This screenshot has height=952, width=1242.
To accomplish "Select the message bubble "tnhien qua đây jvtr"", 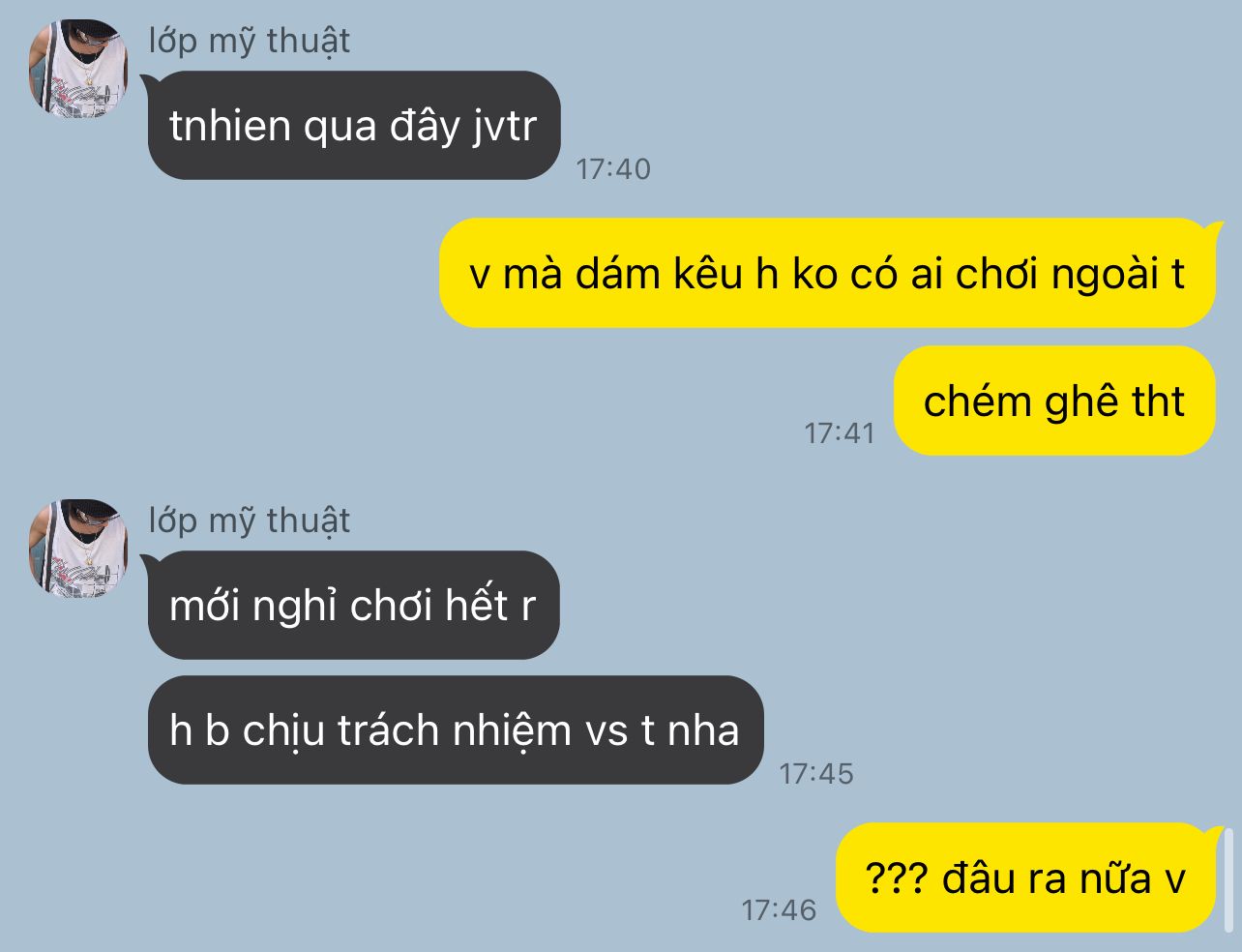I will click(354, 125).
